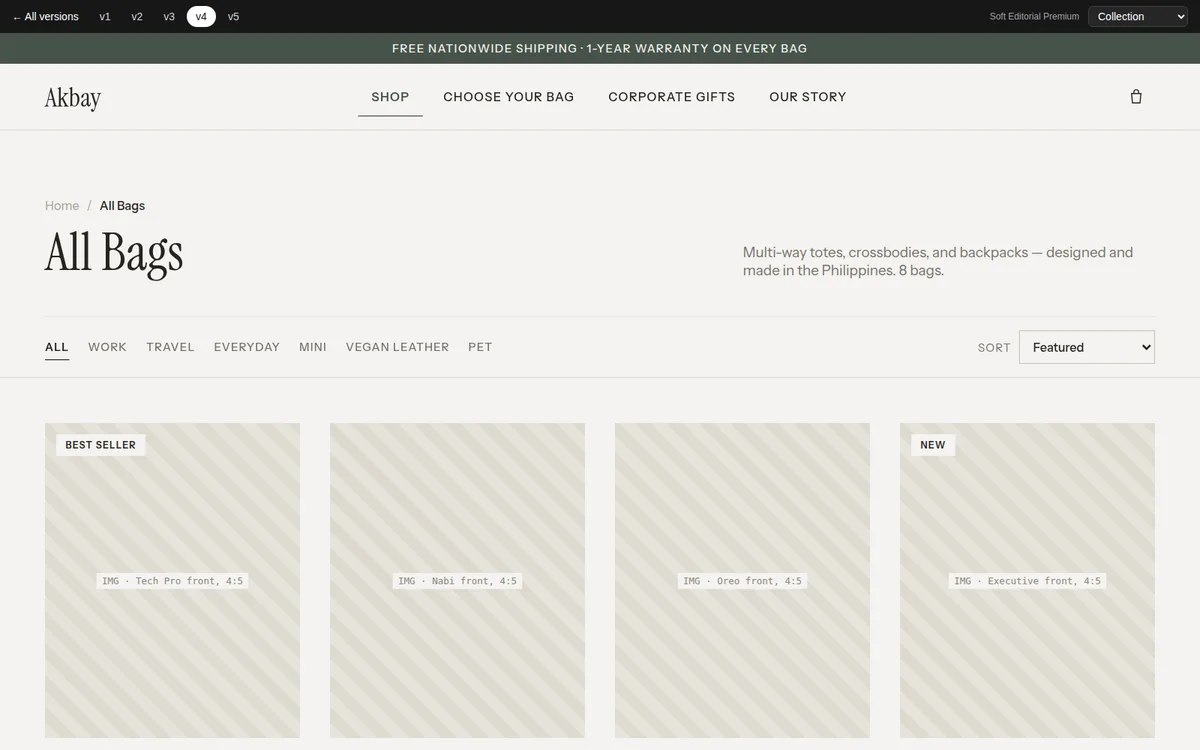Open the Executive product image
Screen dimensions: 1200x750
pyautogui.click(x=1027, y=581)
